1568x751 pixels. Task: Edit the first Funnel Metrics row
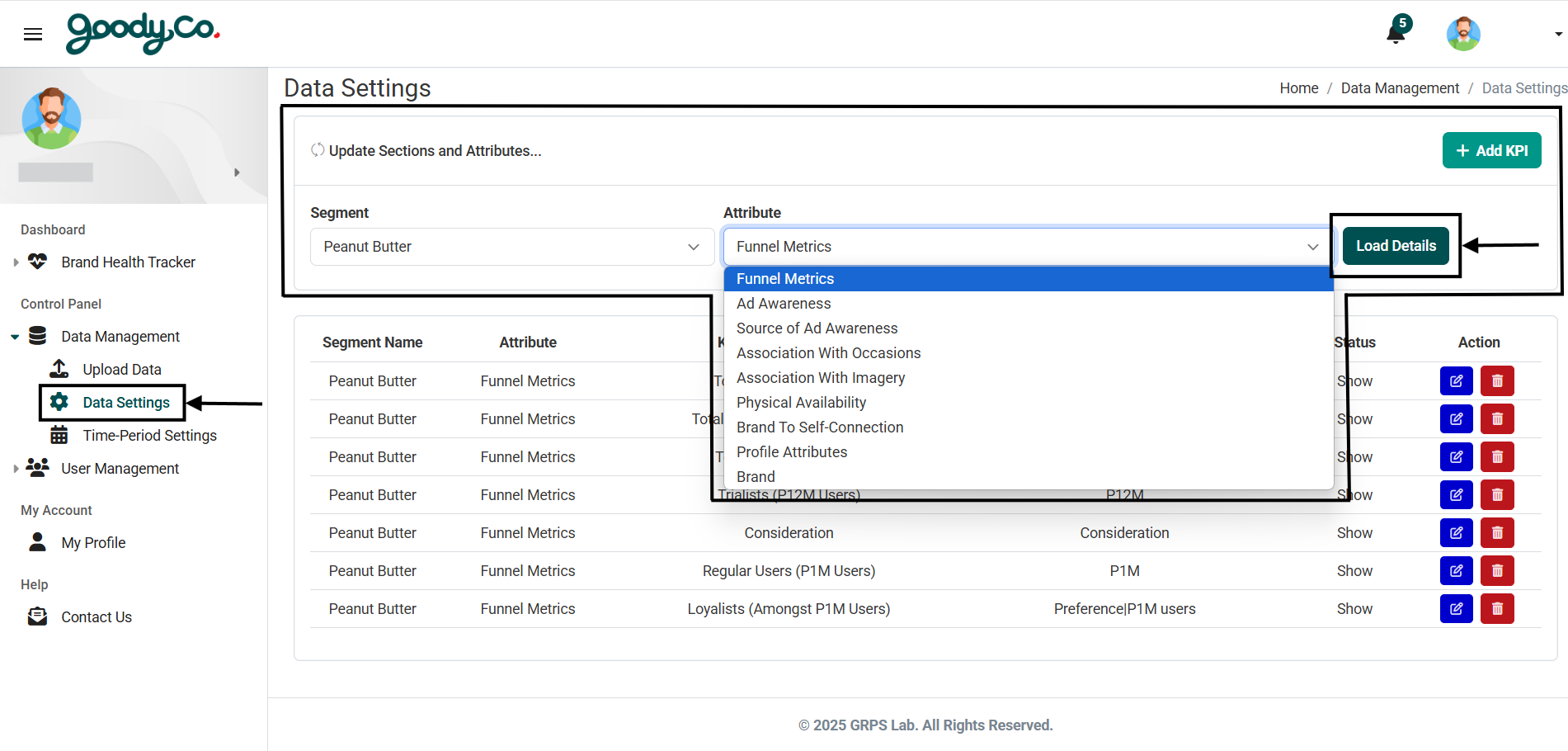(x=1456, y=380)
